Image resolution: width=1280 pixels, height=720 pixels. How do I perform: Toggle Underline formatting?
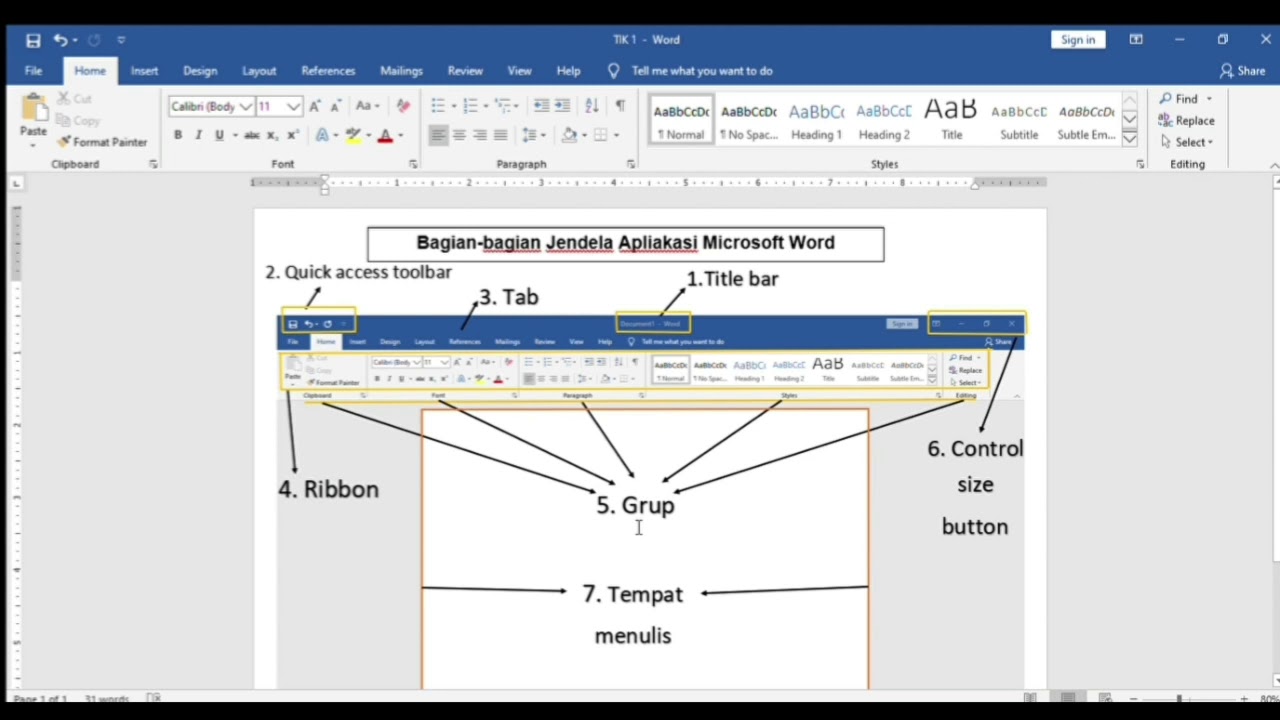[219, 135]
